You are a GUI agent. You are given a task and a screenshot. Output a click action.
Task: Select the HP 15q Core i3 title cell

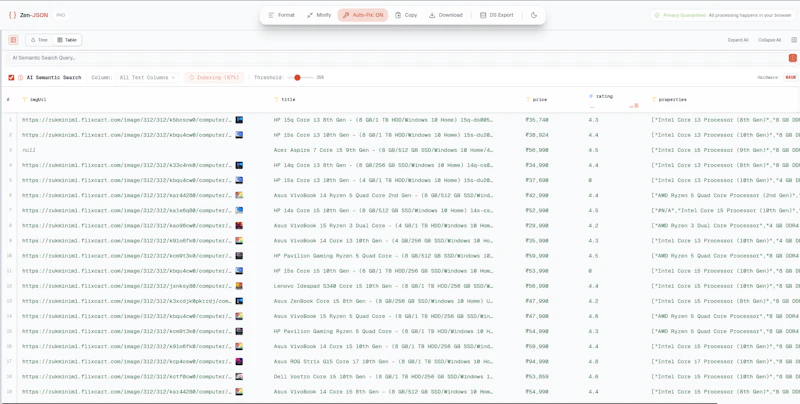pos(383,120)
